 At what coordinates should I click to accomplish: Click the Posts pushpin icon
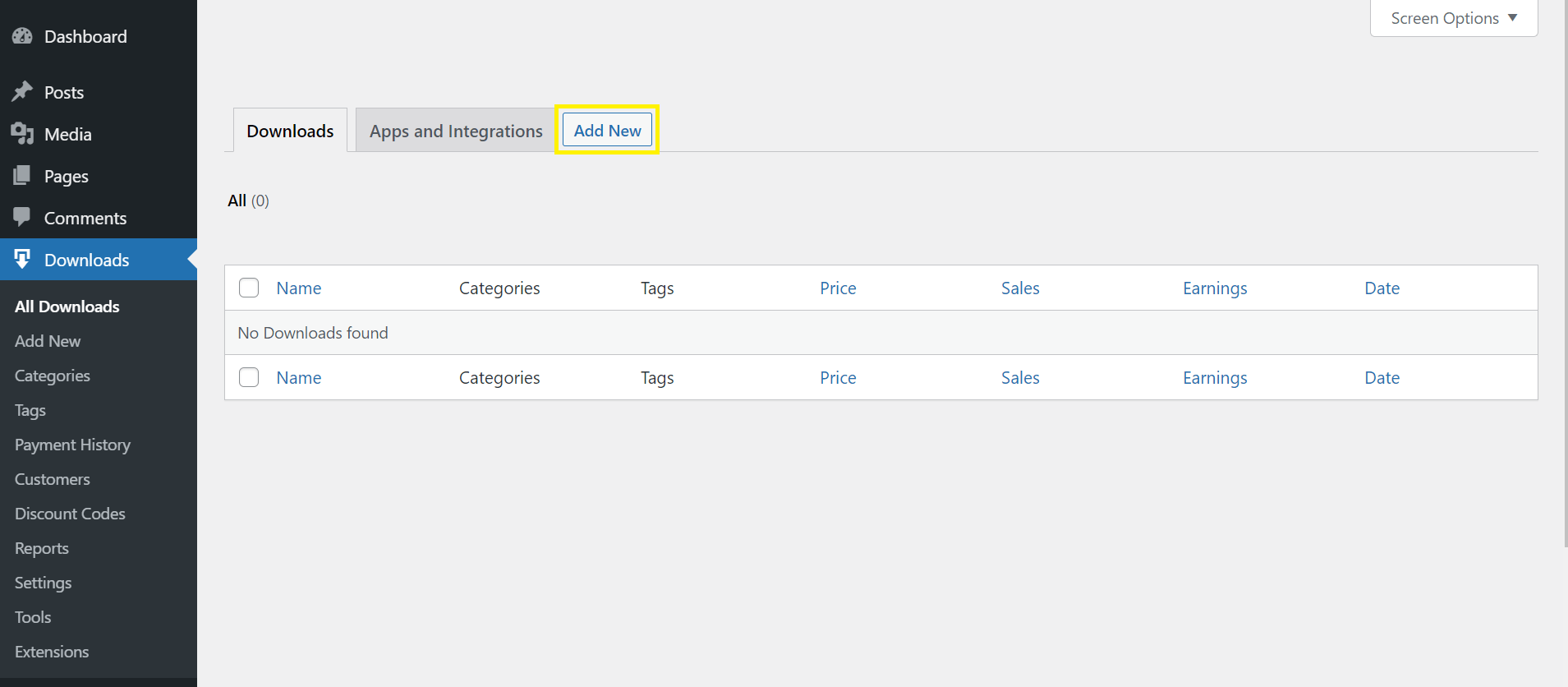pyautogui.click(x=22, y=91)
